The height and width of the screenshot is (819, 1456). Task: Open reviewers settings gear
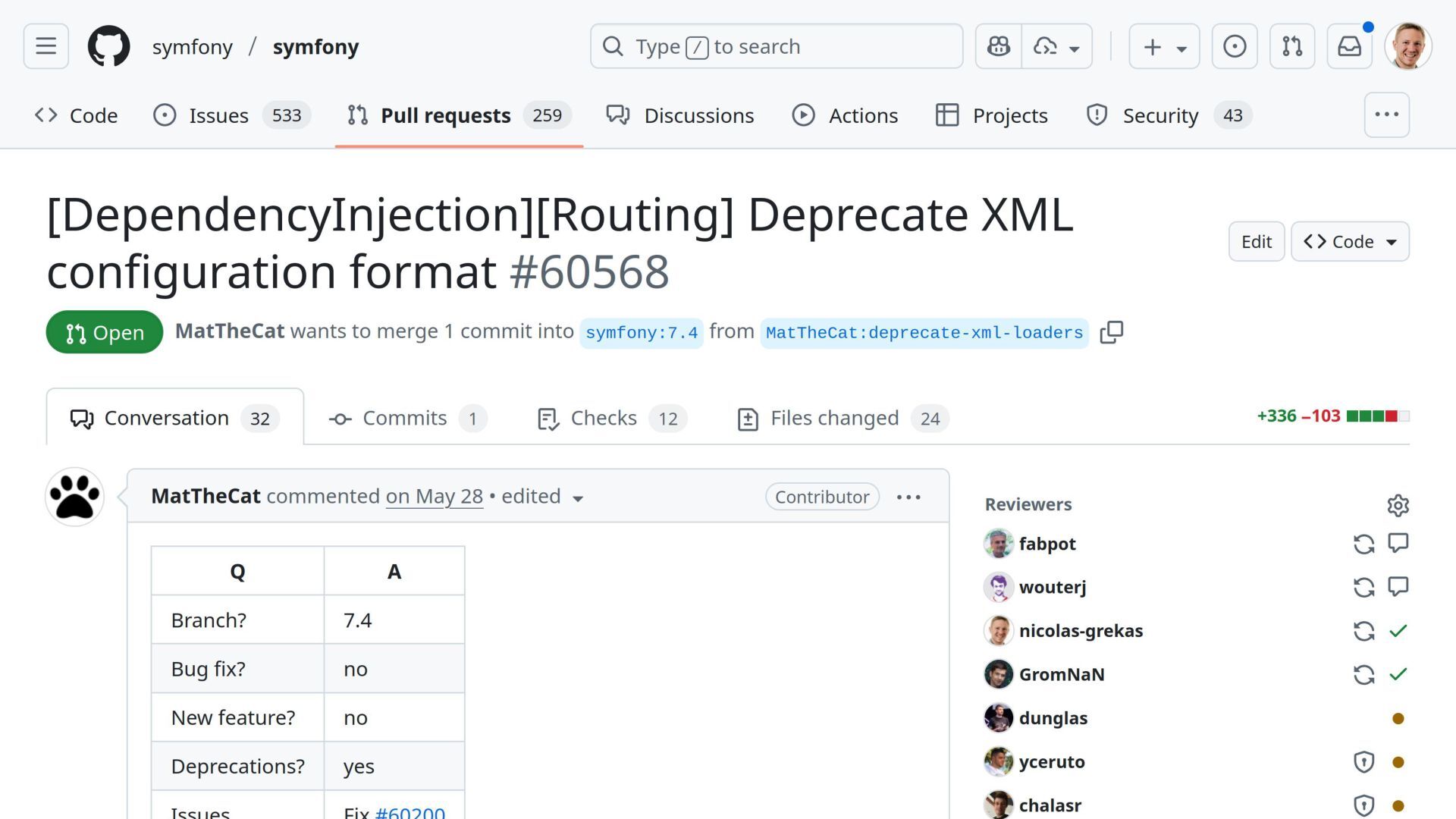(1398, 505)
